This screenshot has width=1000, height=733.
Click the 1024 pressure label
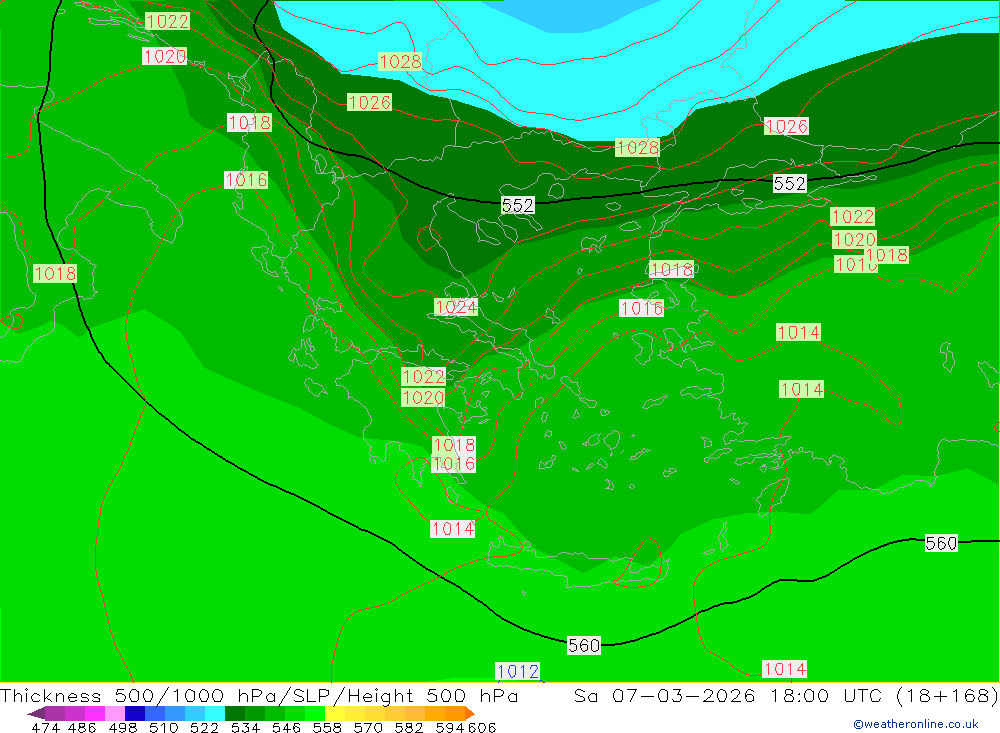coord(455,307)
